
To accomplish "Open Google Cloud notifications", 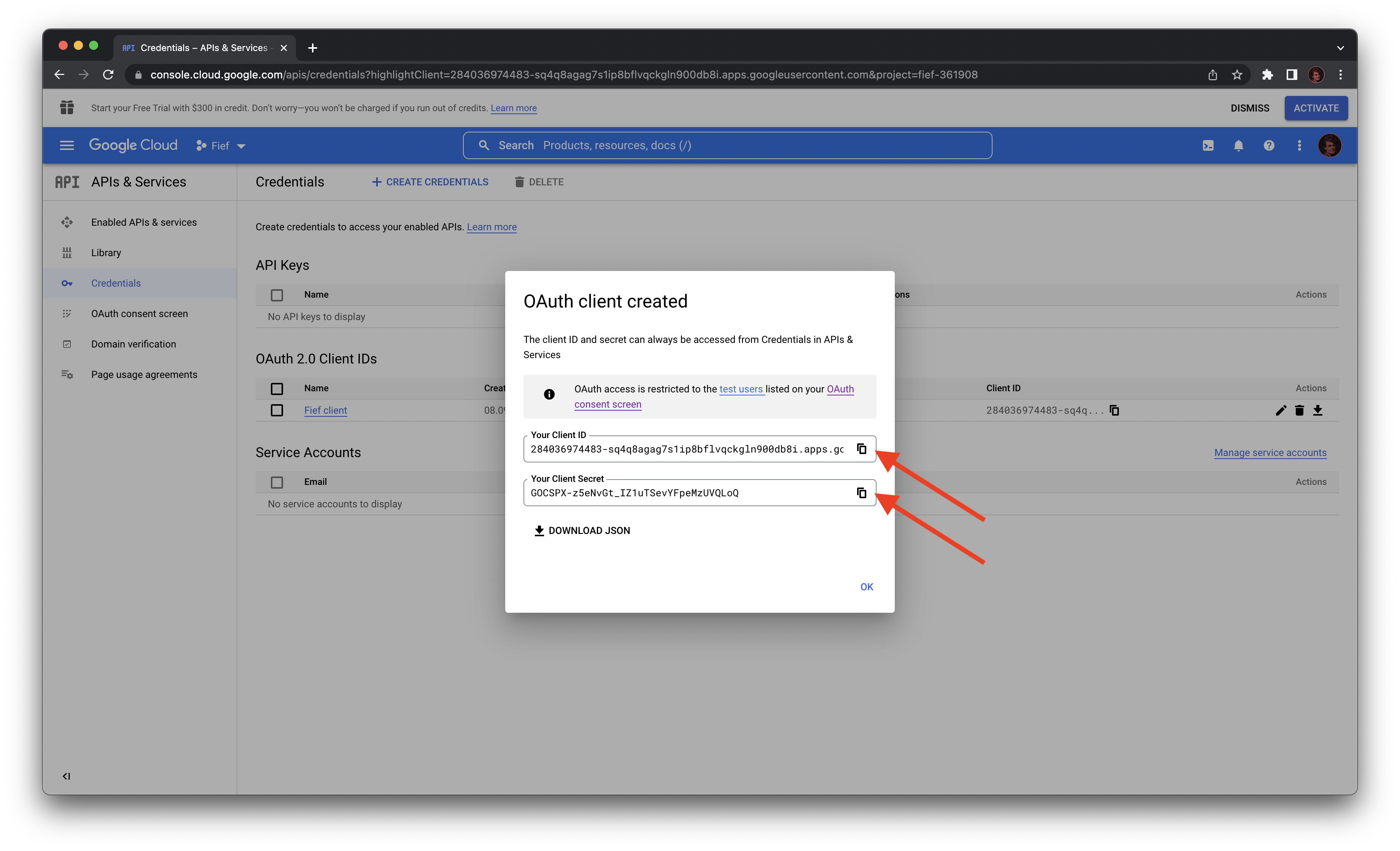I will [x=1239, y=145].
